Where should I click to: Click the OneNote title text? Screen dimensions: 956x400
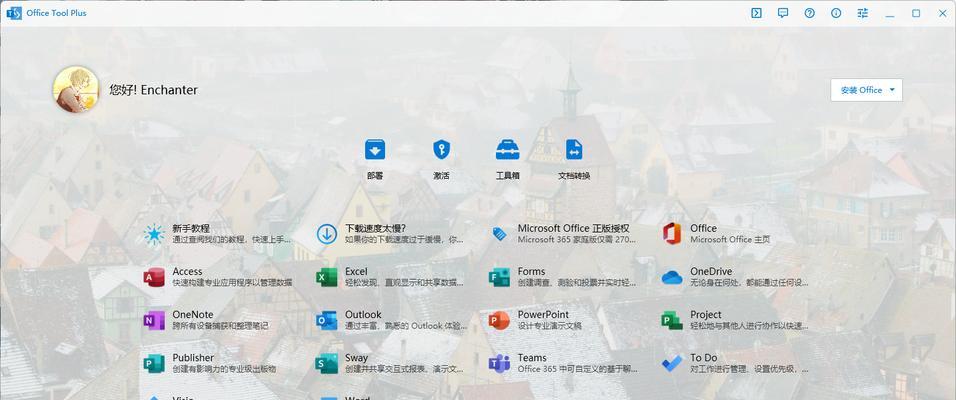[x=193, y=315]
